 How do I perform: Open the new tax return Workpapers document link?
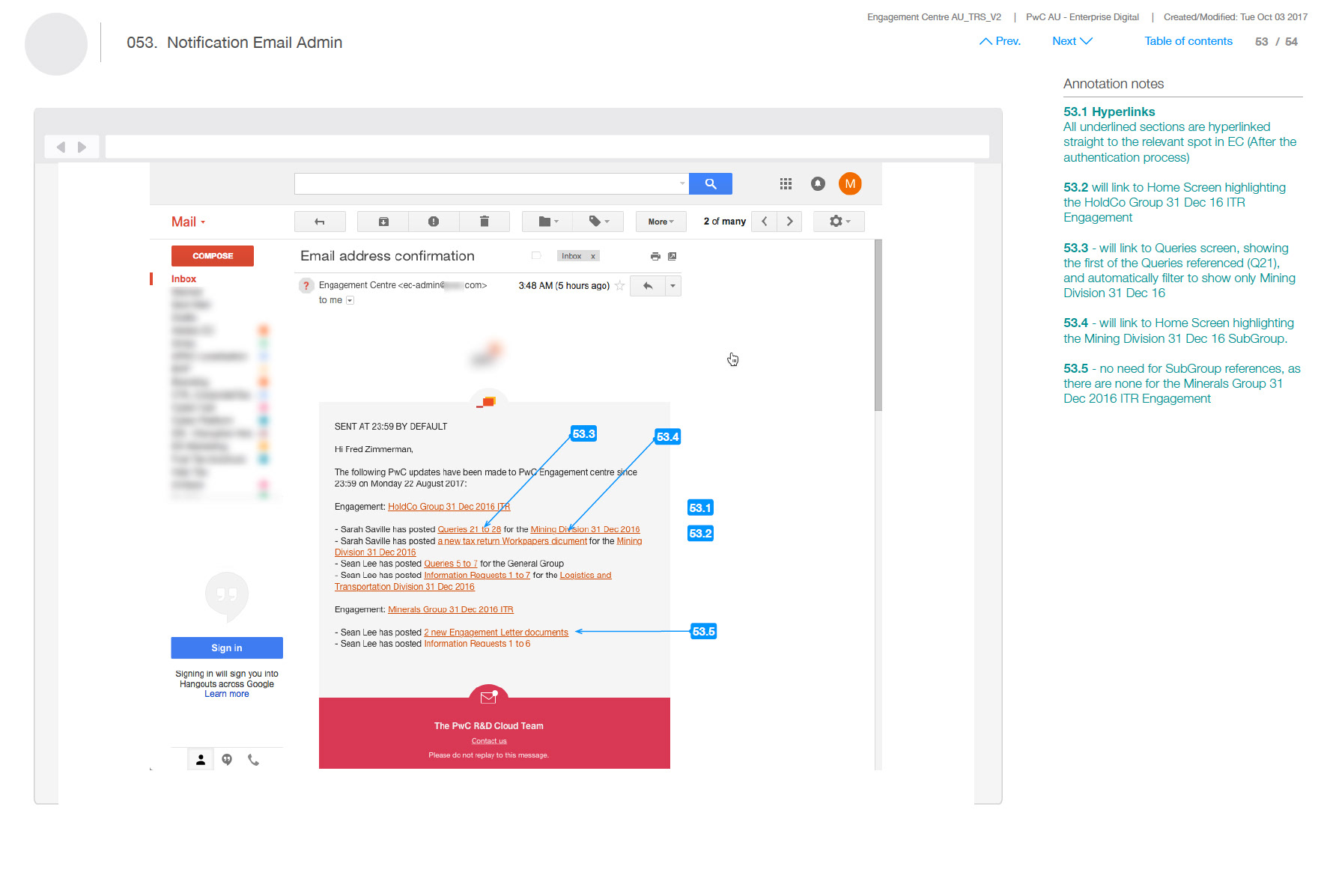coord(512,541)
